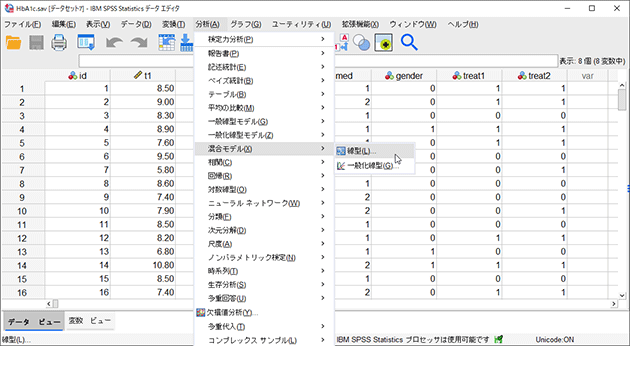This screenshot has width=630, height=380.
Task: Click the Redo arrow icon
Action: click(139, 43)
